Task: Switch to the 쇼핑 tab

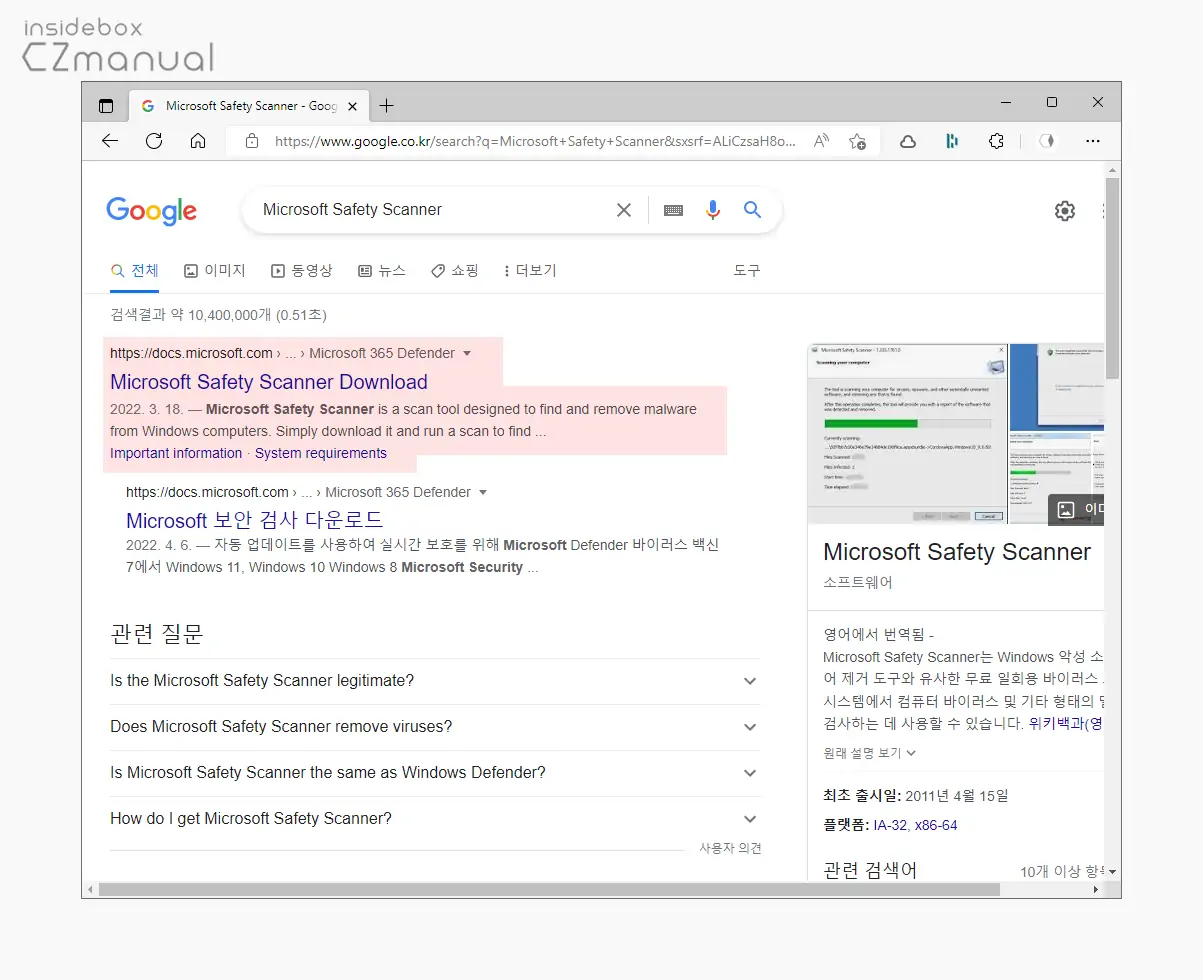Action: [x=455, y=271]
